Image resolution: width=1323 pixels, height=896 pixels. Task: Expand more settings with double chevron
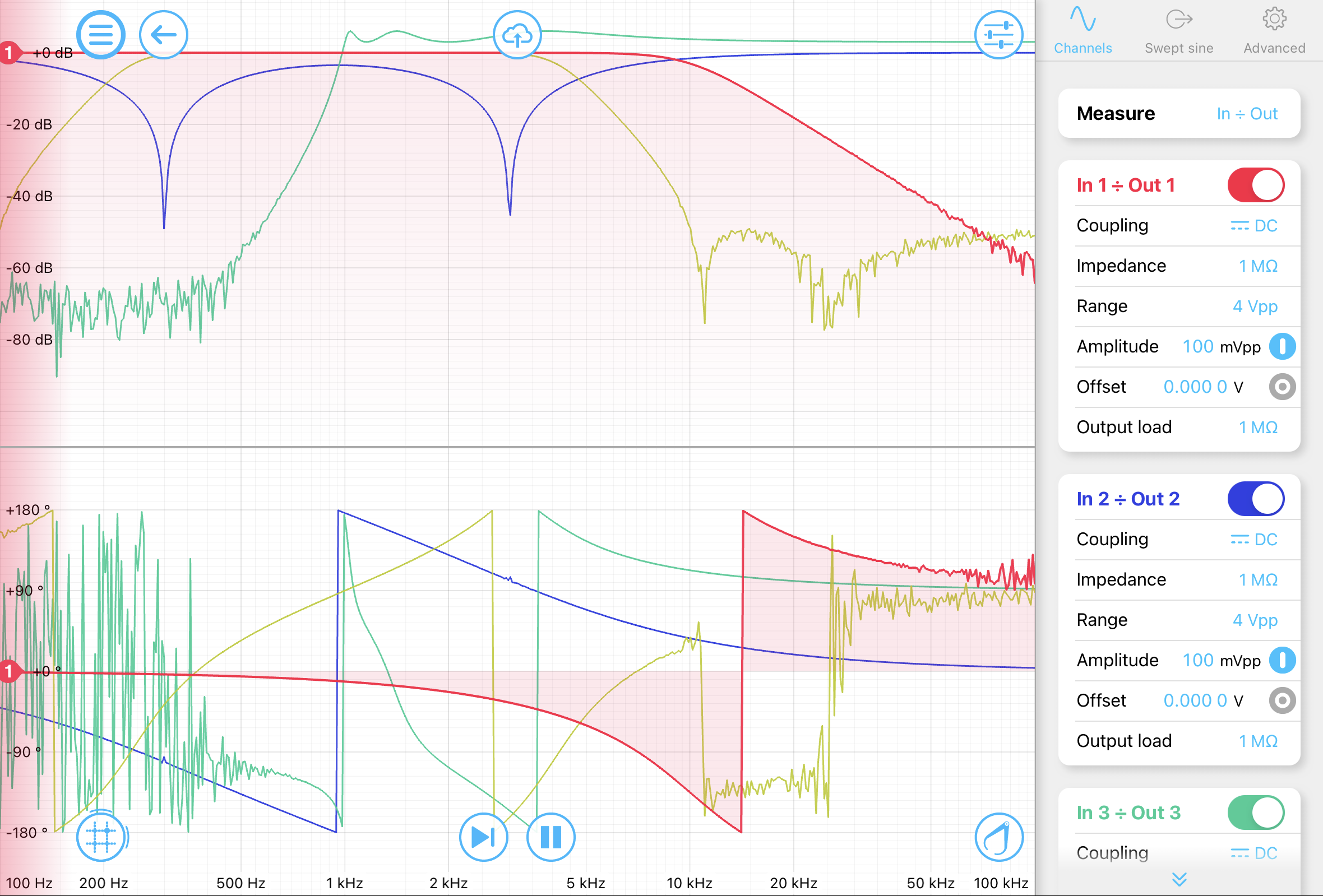(x=1179, y=880)
